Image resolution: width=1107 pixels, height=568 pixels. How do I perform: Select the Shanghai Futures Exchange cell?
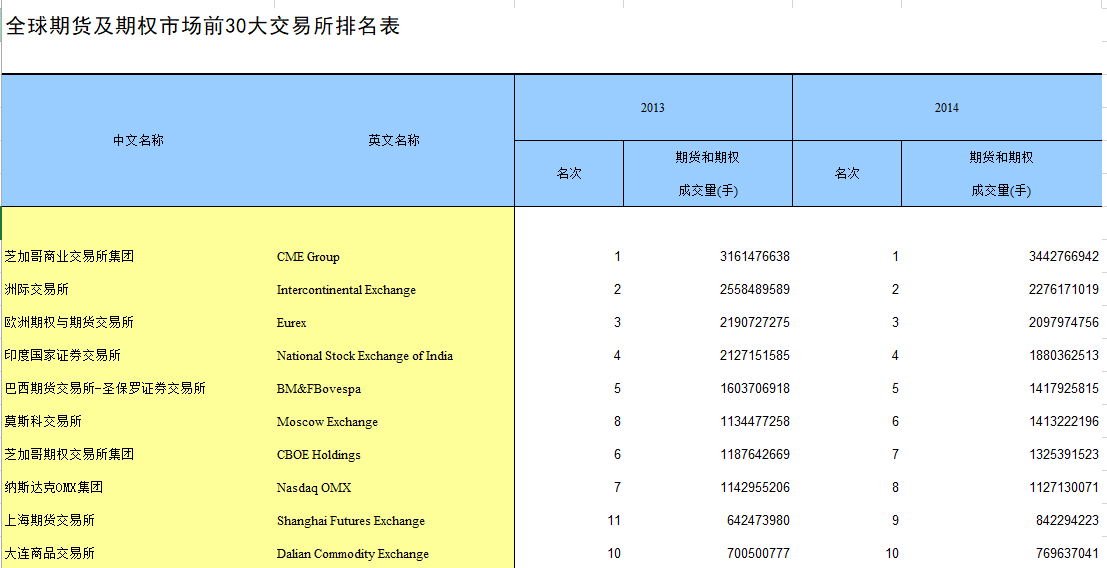click(x=351, y=521)
